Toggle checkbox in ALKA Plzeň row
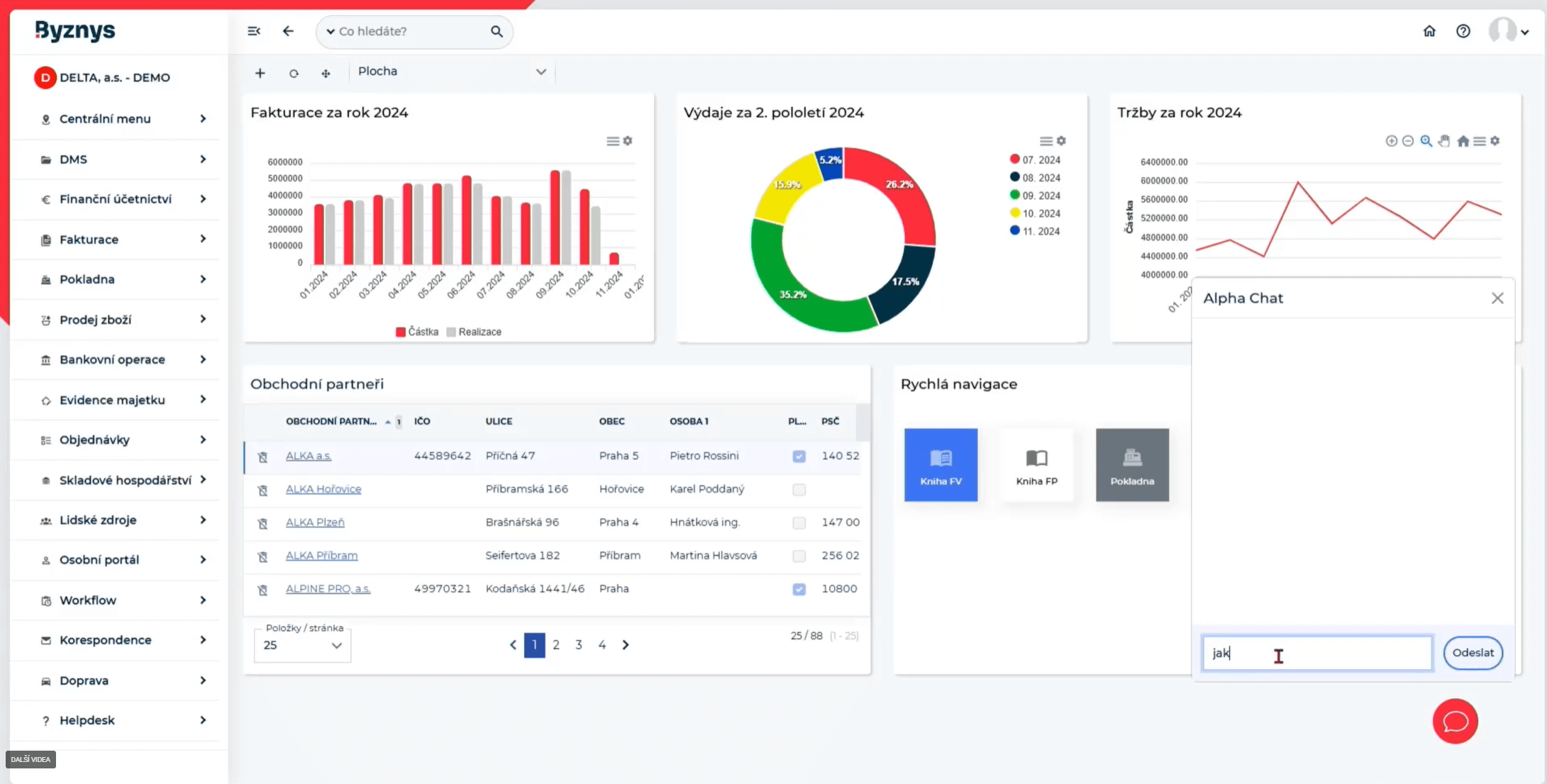 point(799,522)
